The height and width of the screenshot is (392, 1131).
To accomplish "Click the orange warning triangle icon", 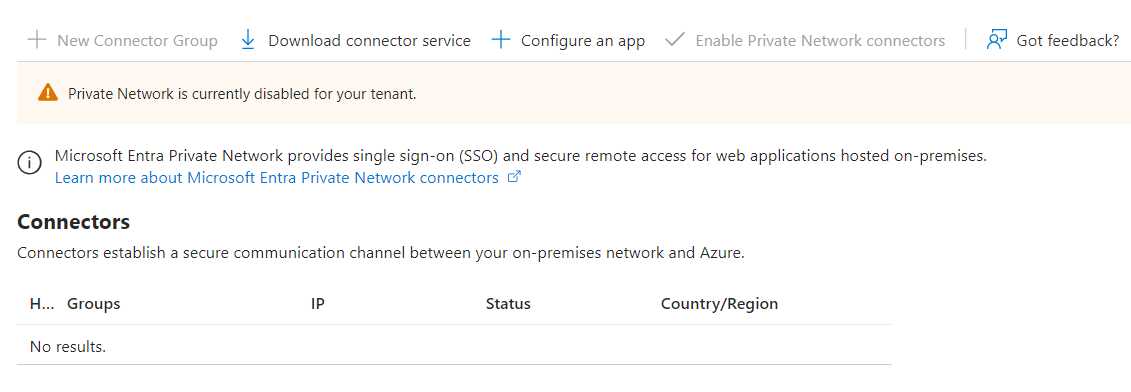I will (48, 92).
